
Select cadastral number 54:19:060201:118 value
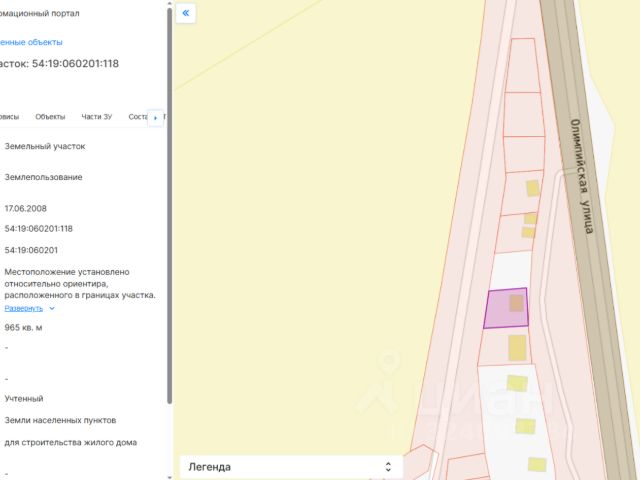coord(38,229)
